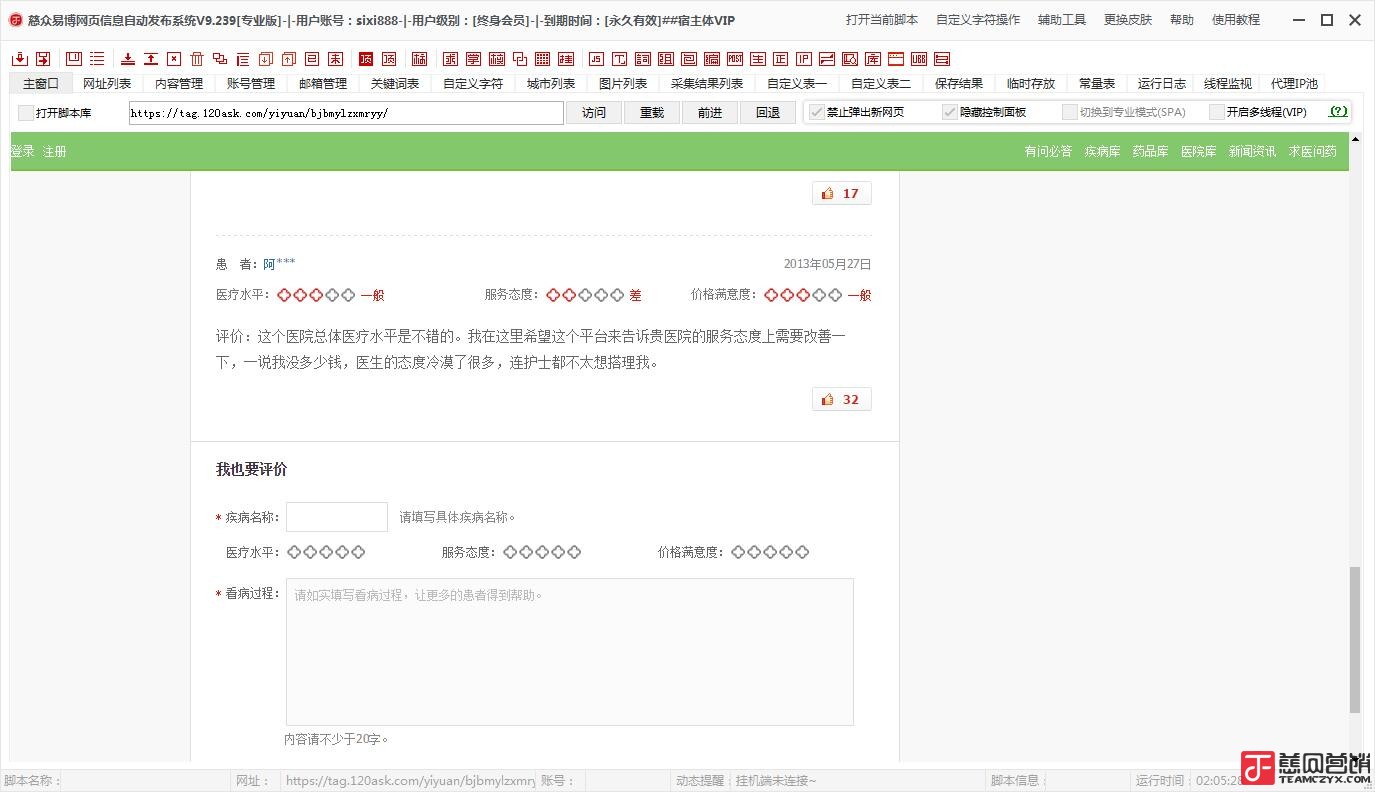This screenshot has width=1375, height=792.
Task: Click the 前进 forward button
Action: pos(710,112)
